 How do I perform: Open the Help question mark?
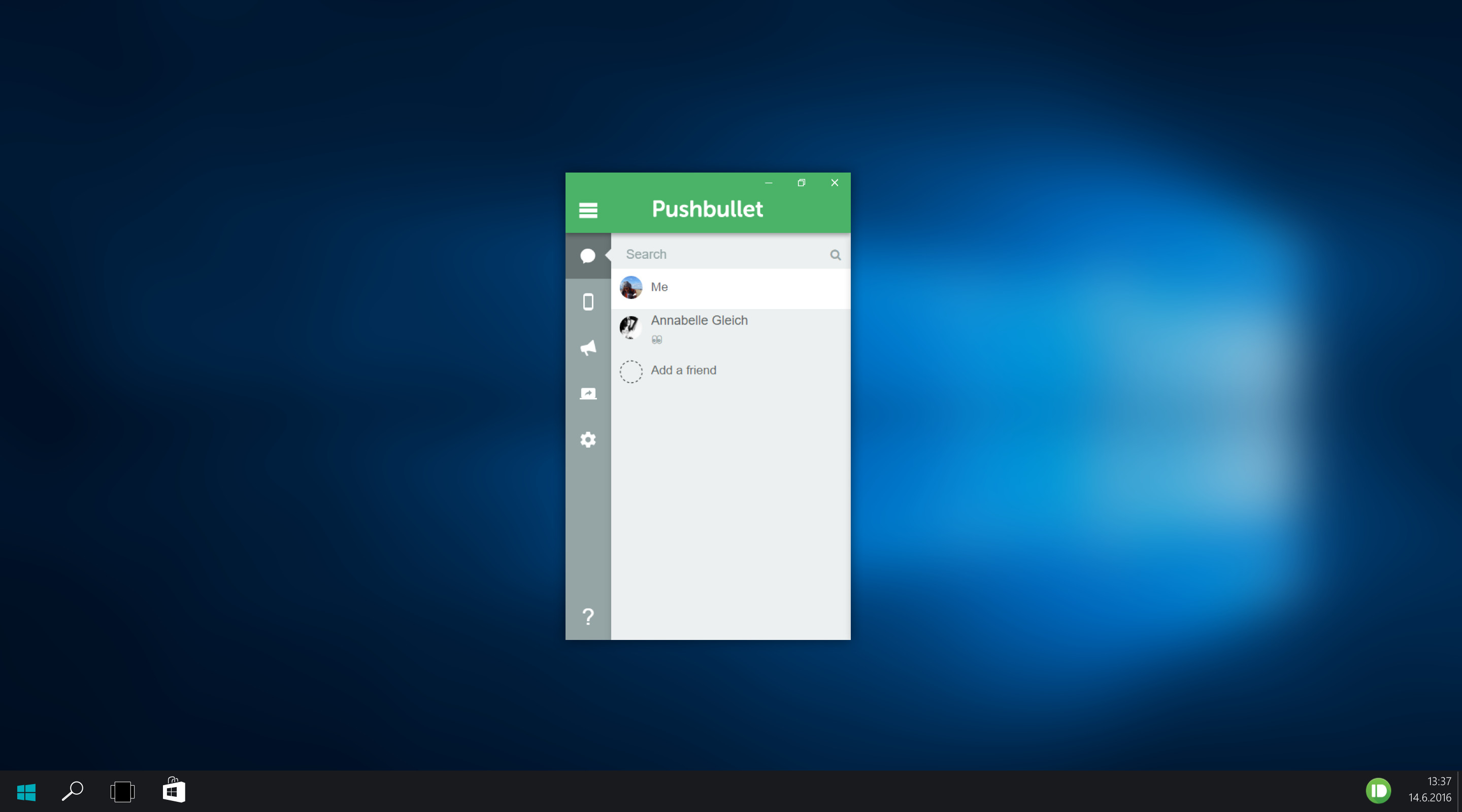tap(588, 616)
